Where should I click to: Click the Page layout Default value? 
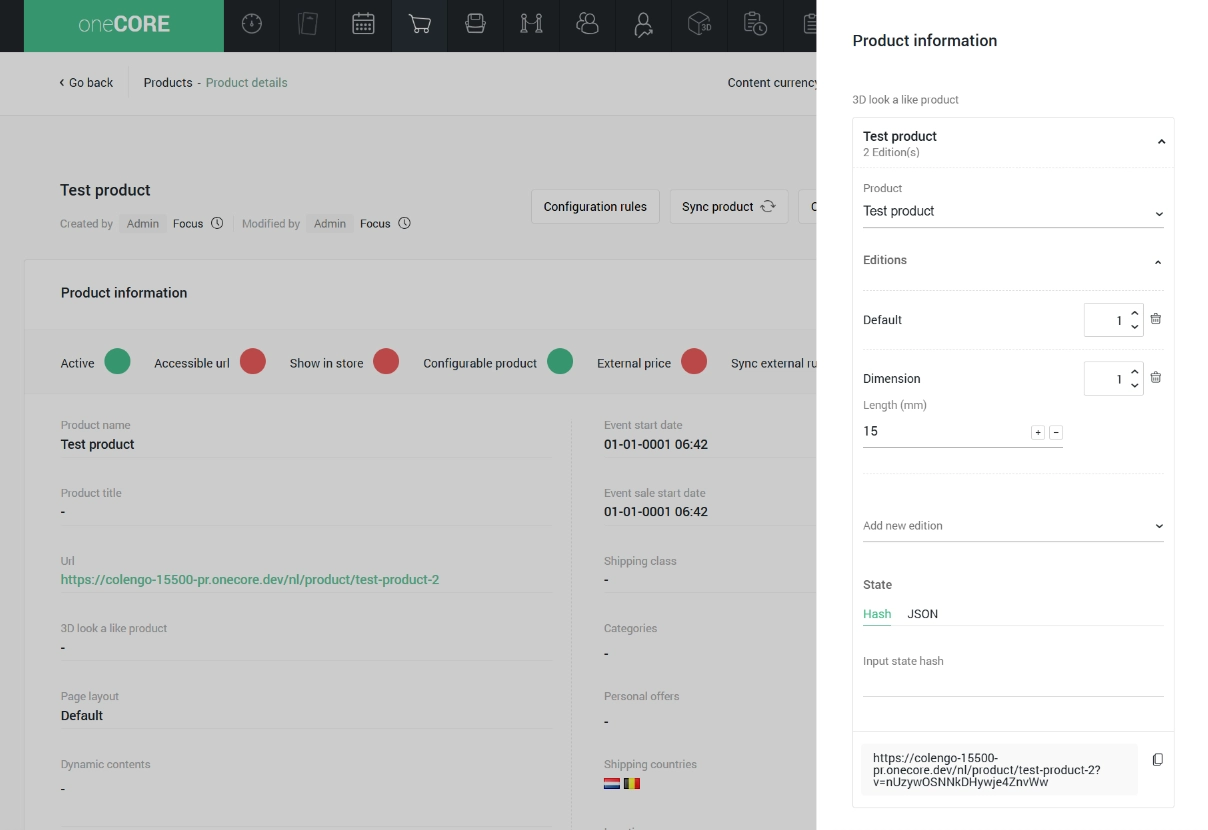coord(82,716)
